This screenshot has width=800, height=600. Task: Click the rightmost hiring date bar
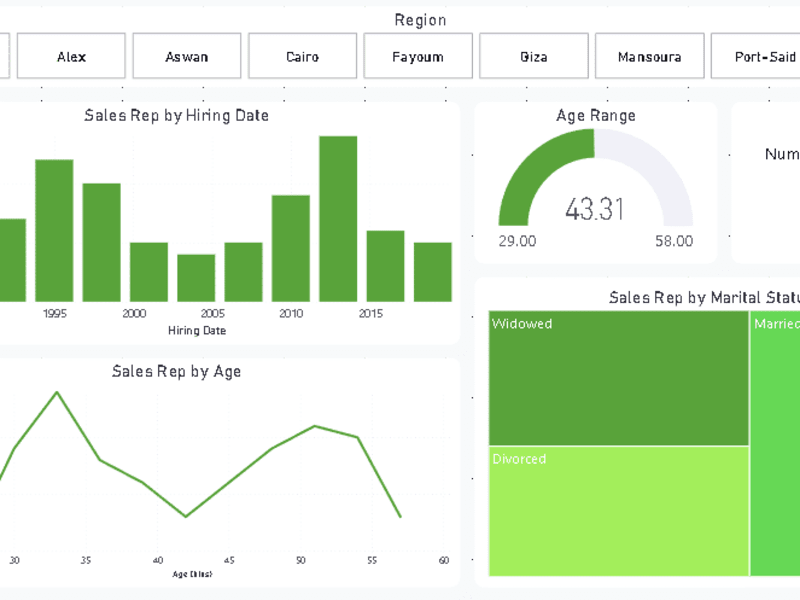433,272
